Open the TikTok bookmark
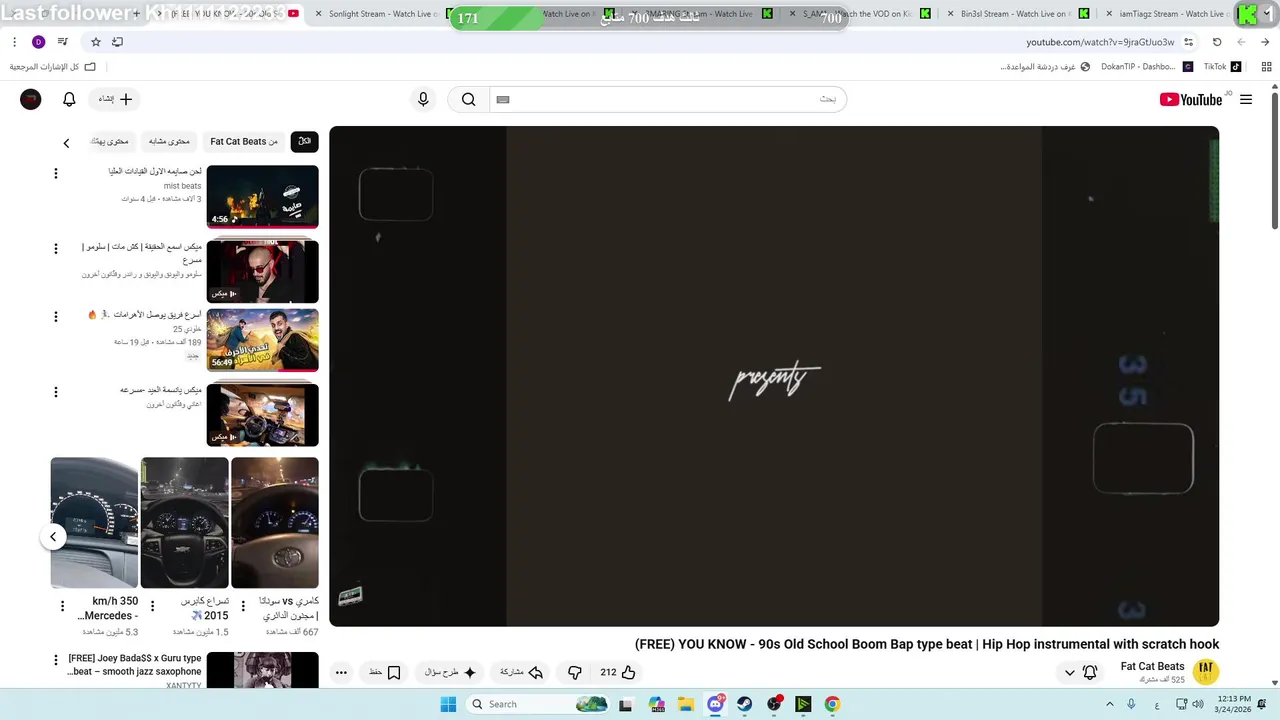 click(1222, 67)
